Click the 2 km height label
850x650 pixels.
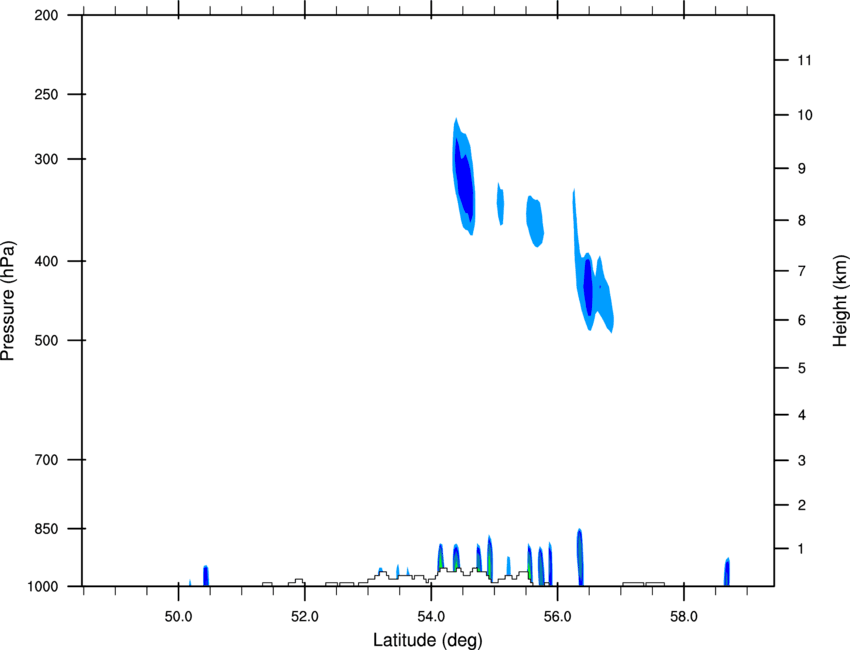coord(801,505)
